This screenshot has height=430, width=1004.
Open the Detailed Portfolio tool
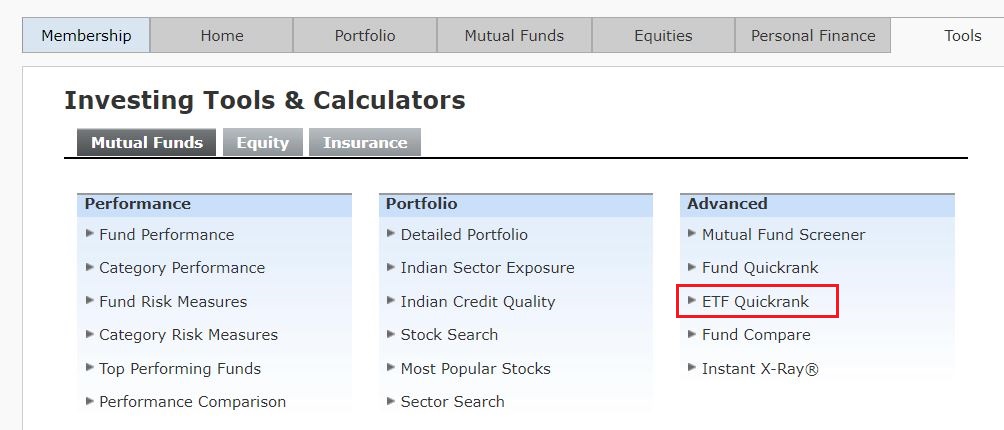click(x=464, y=235)
